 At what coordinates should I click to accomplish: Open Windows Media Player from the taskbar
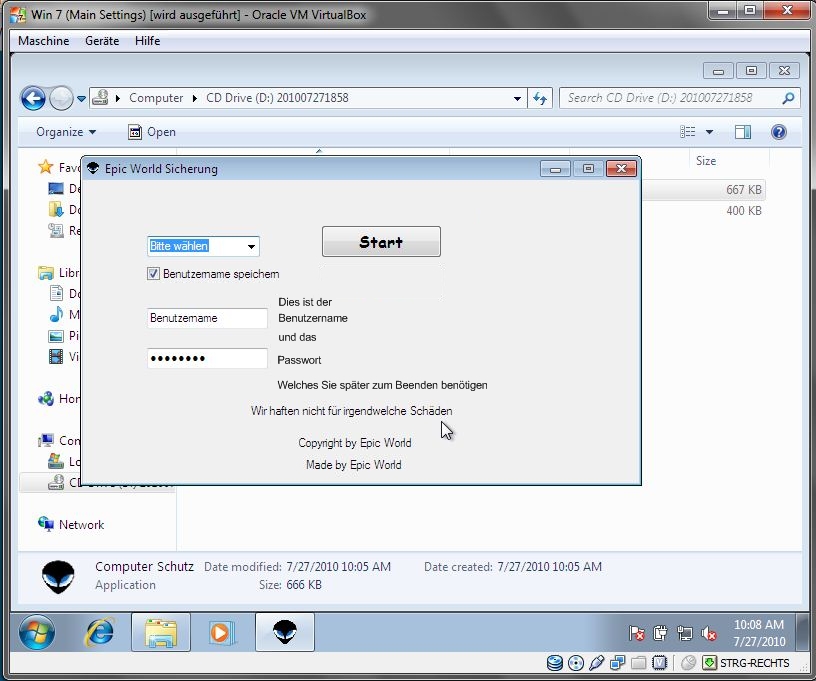[x=220, y=632]
